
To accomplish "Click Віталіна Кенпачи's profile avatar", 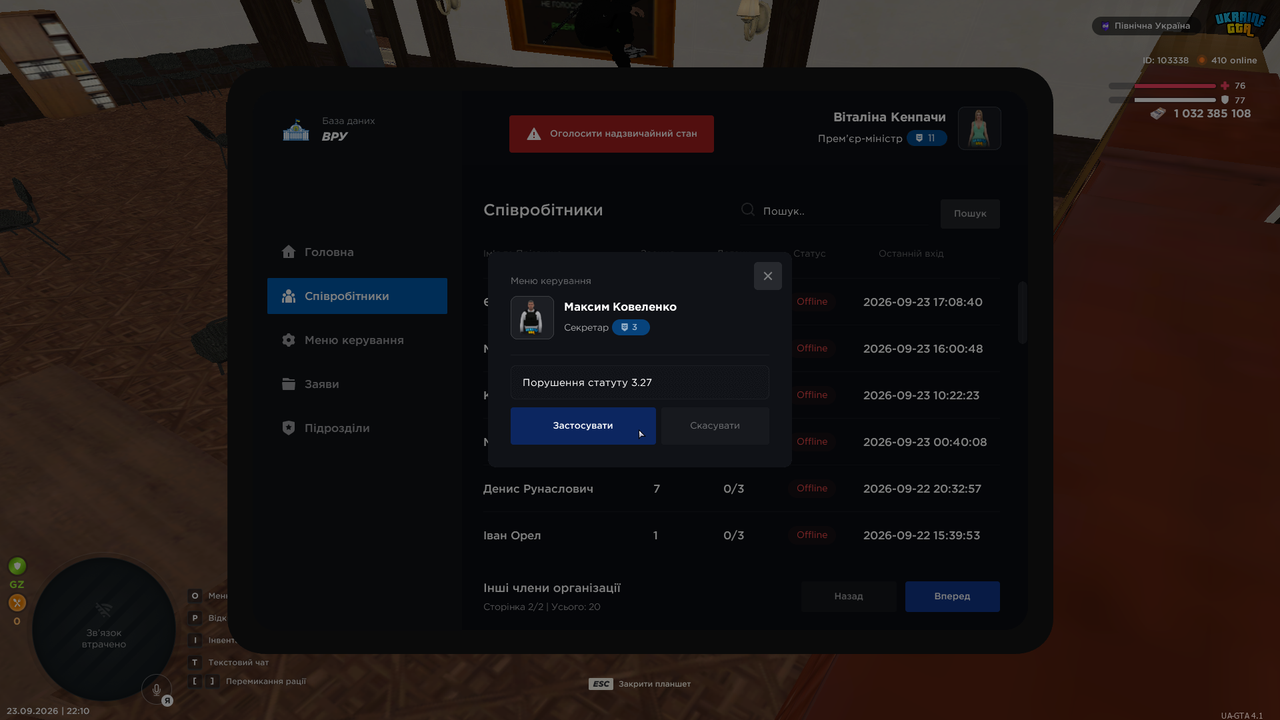I will (980, 128).
